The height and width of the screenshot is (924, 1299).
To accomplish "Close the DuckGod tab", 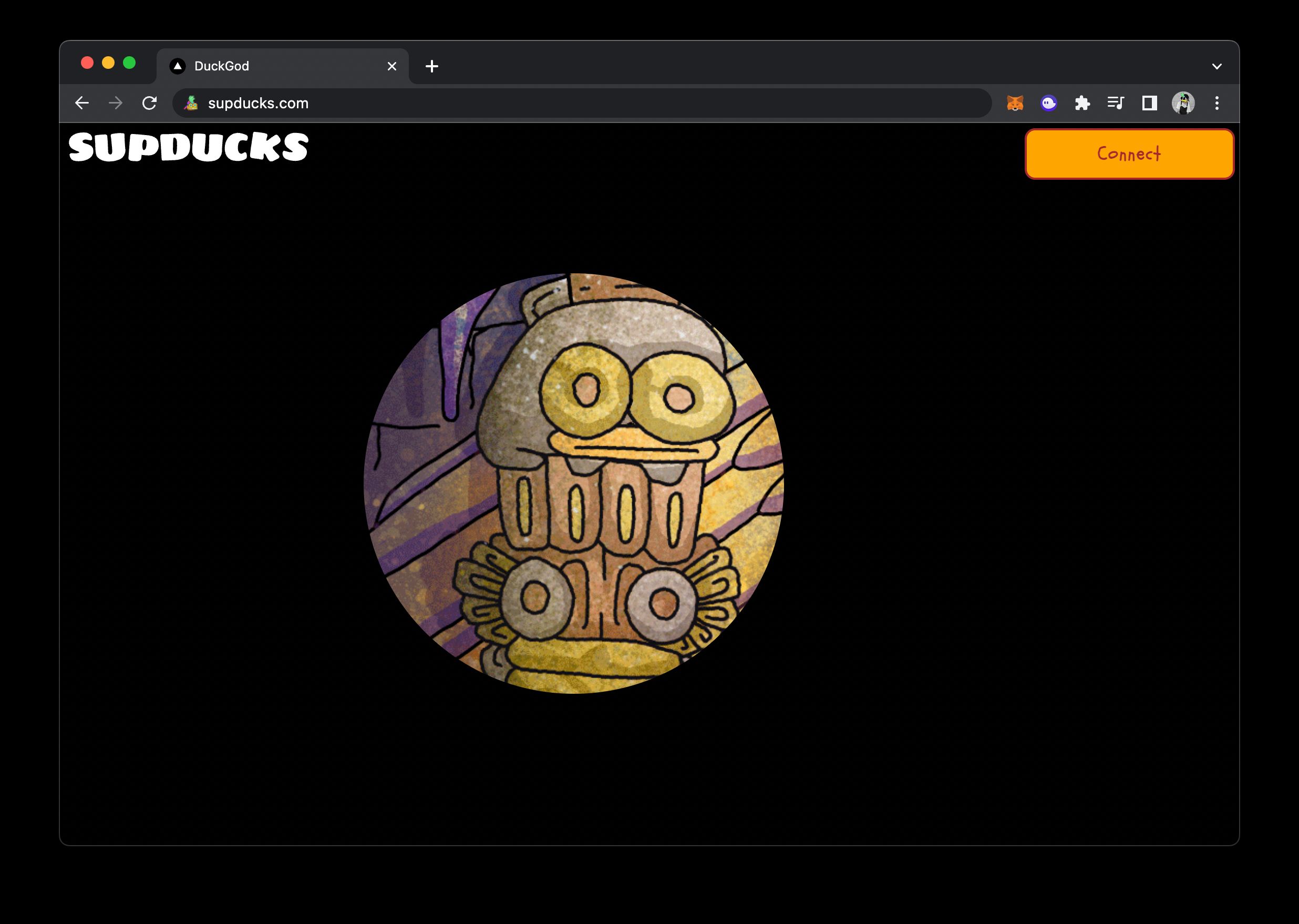I will coord(392,67).
